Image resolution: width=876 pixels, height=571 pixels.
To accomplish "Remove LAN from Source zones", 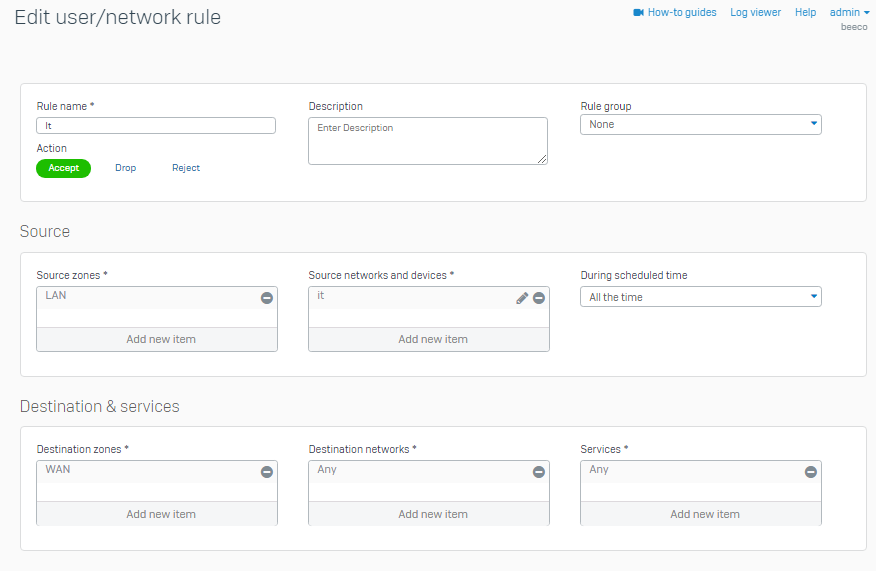I will click(x=267, y=298).
